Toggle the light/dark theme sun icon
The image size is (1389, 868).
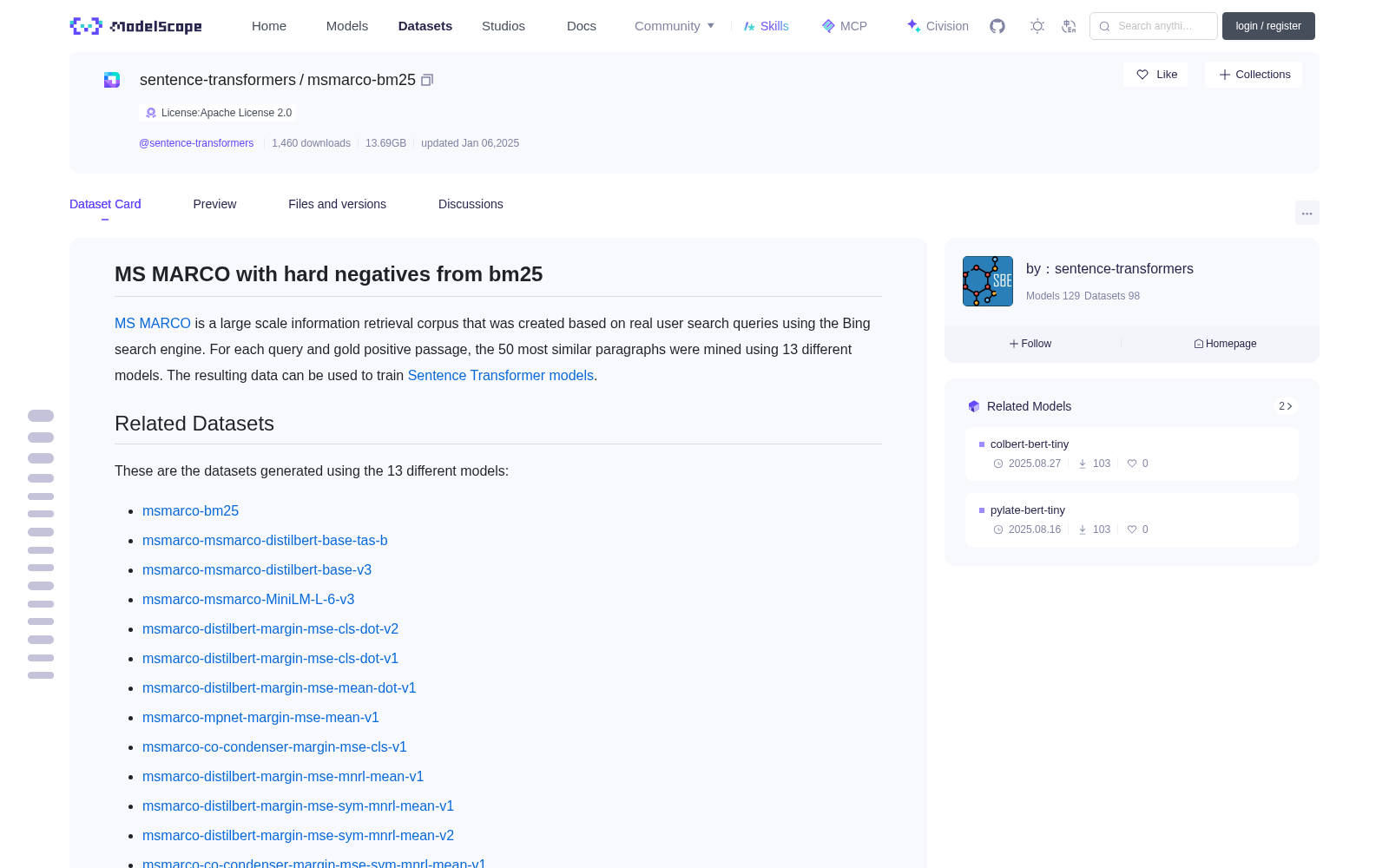coord(1037,26)
